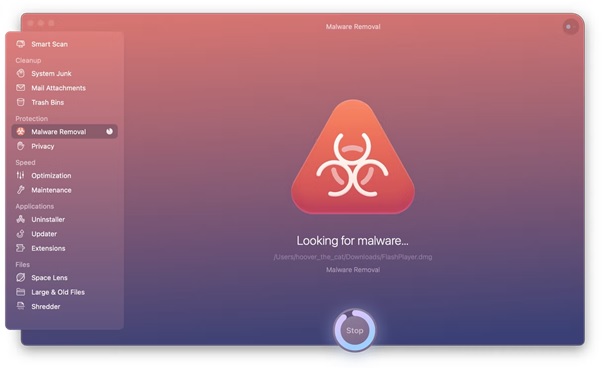Open the assistant button at top right
The height and width of the screenshot is (368, 602).
571,26
